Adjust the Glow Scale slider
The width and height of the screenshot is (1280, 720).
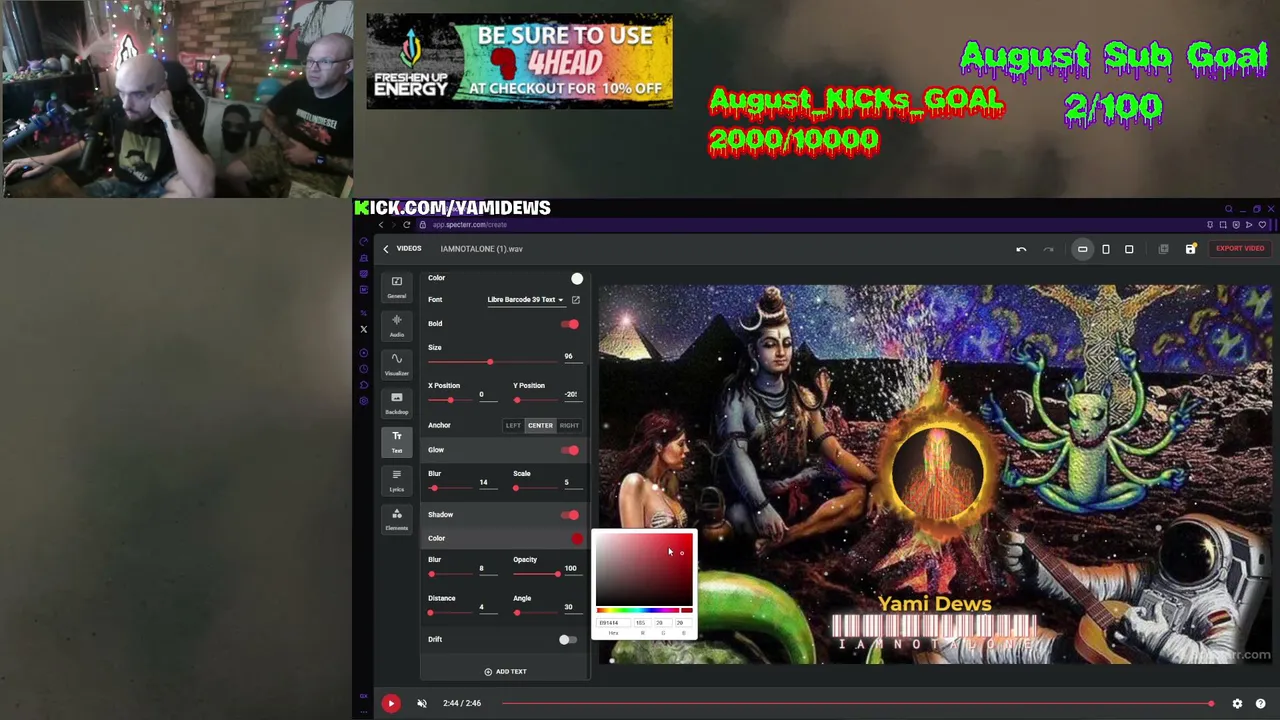click(x=535, y=488)
